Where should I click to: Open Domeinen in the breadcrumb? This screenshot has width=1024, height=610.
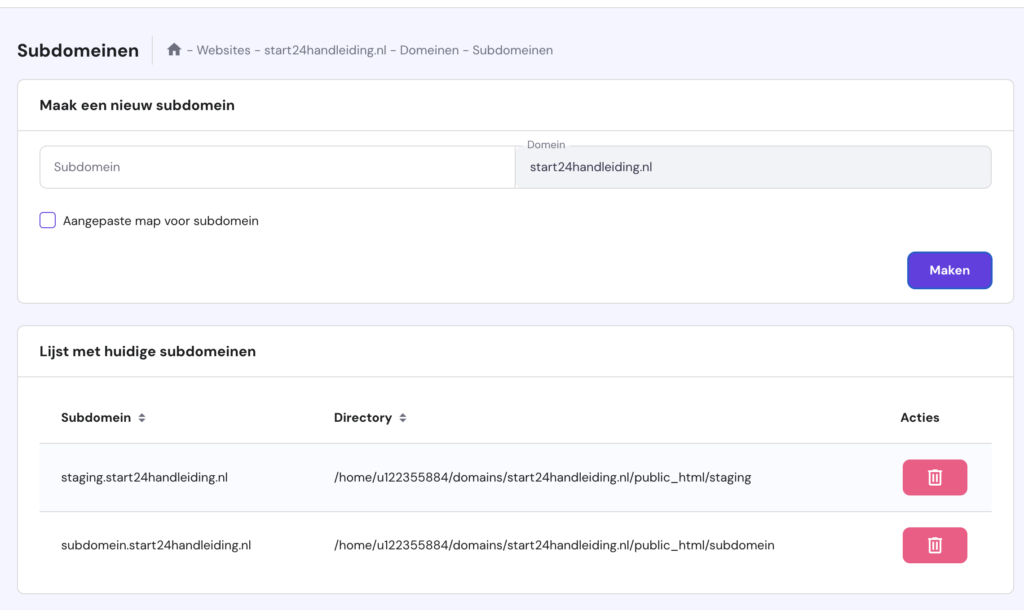click(x=429, y=50)
